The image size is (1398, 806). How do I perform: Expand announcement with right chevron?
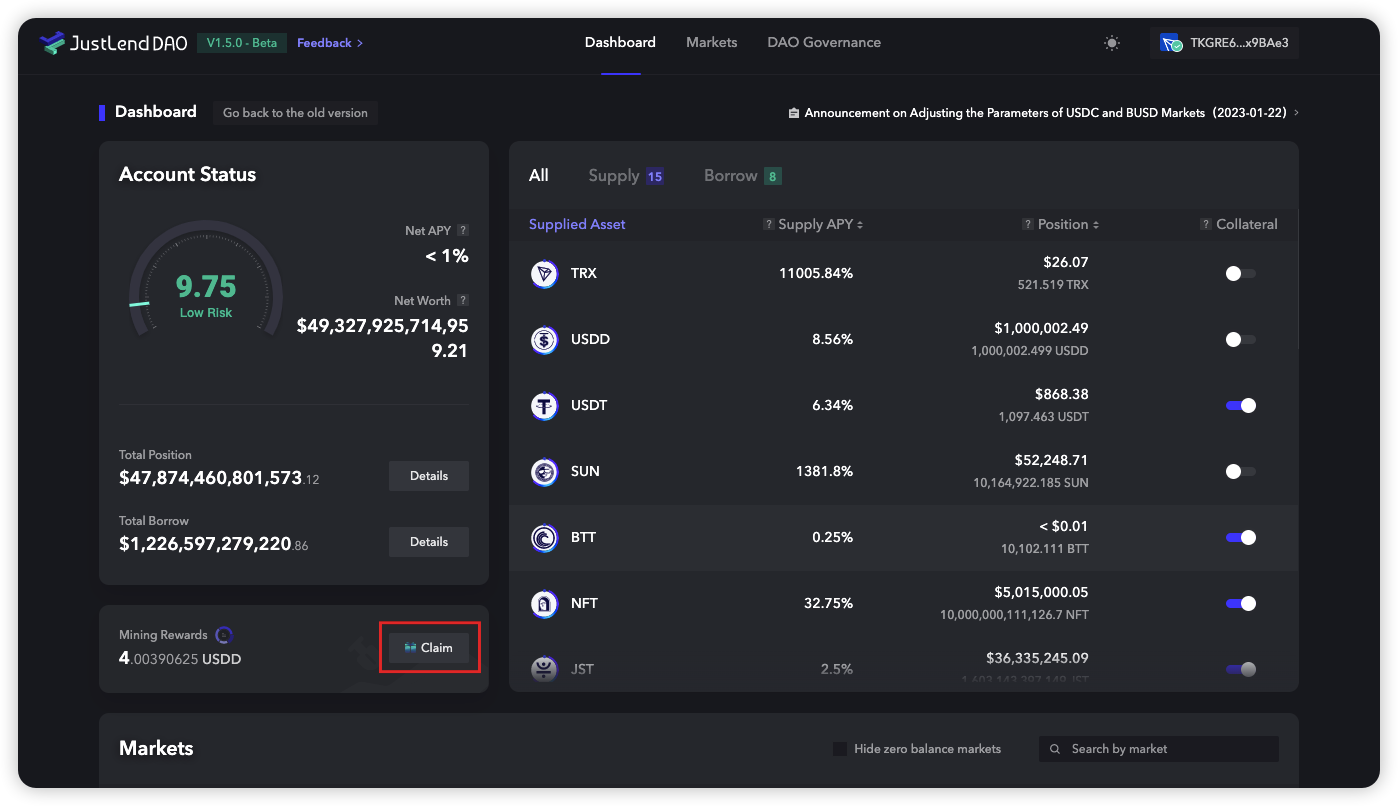pyautogui.click(x=1296, y=113)
